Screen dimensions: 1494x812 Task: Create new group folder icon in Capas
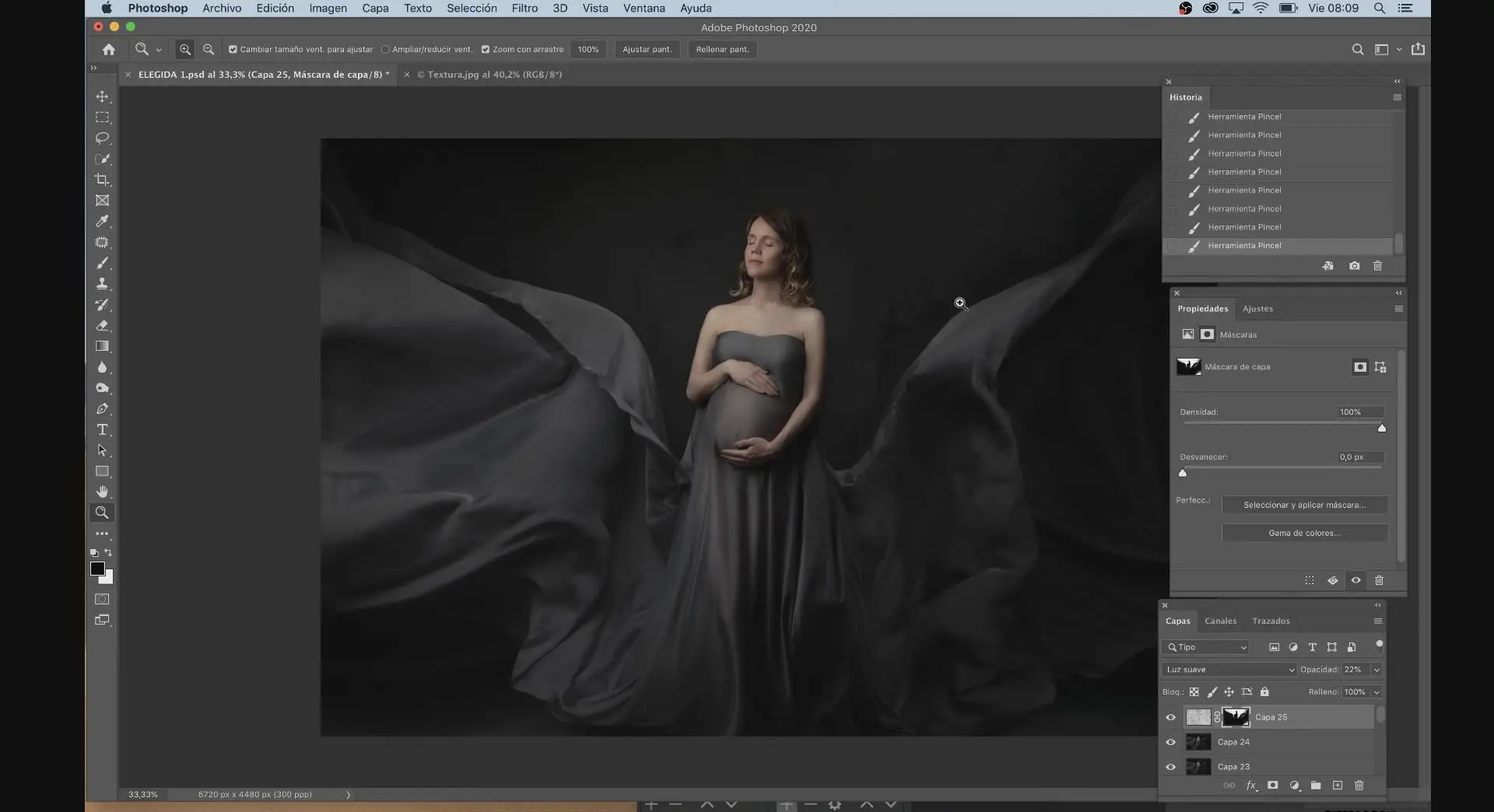point(1316,786)
